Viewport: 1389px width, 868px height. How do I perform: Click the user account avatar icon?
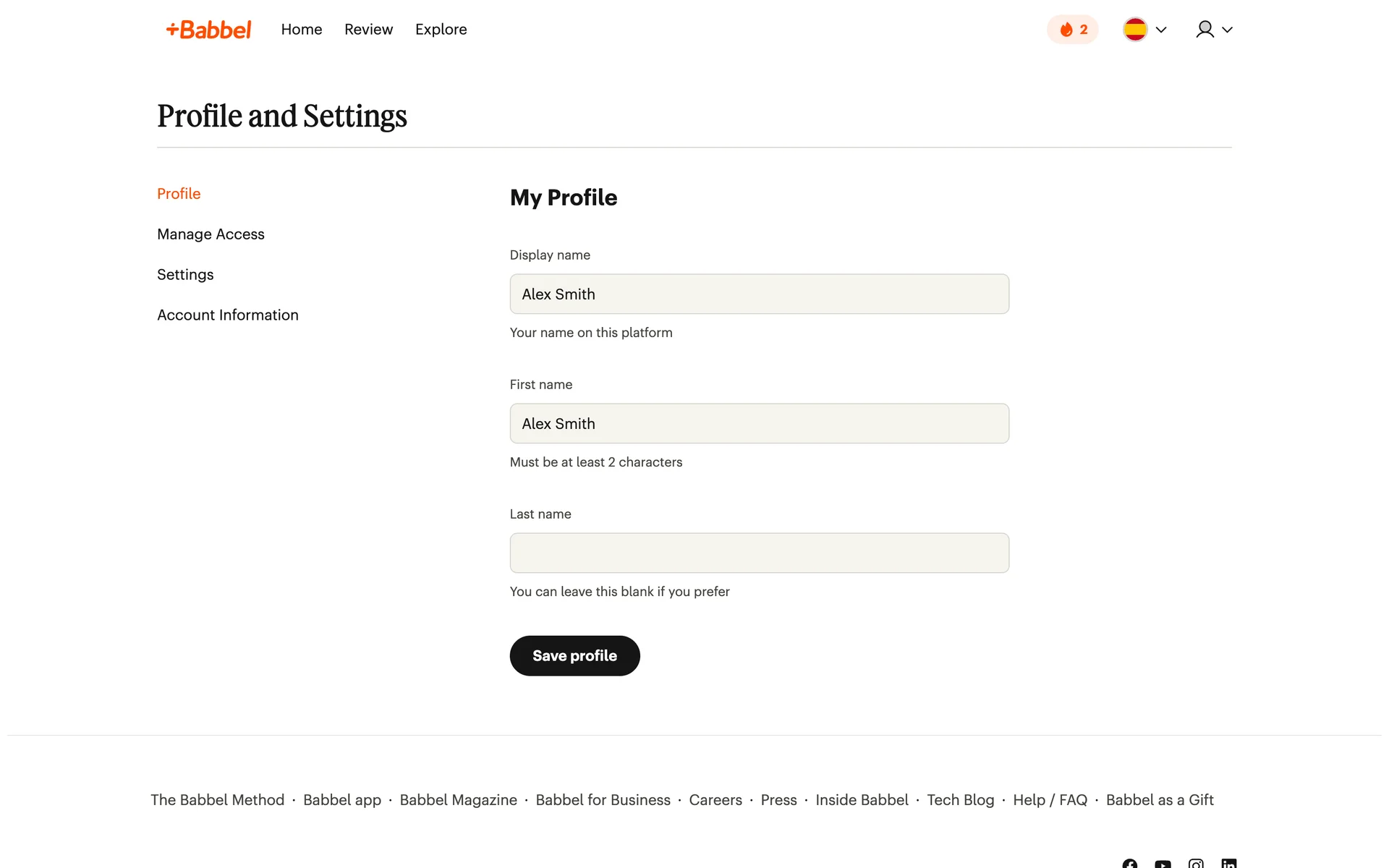(x=1205, y=30)
